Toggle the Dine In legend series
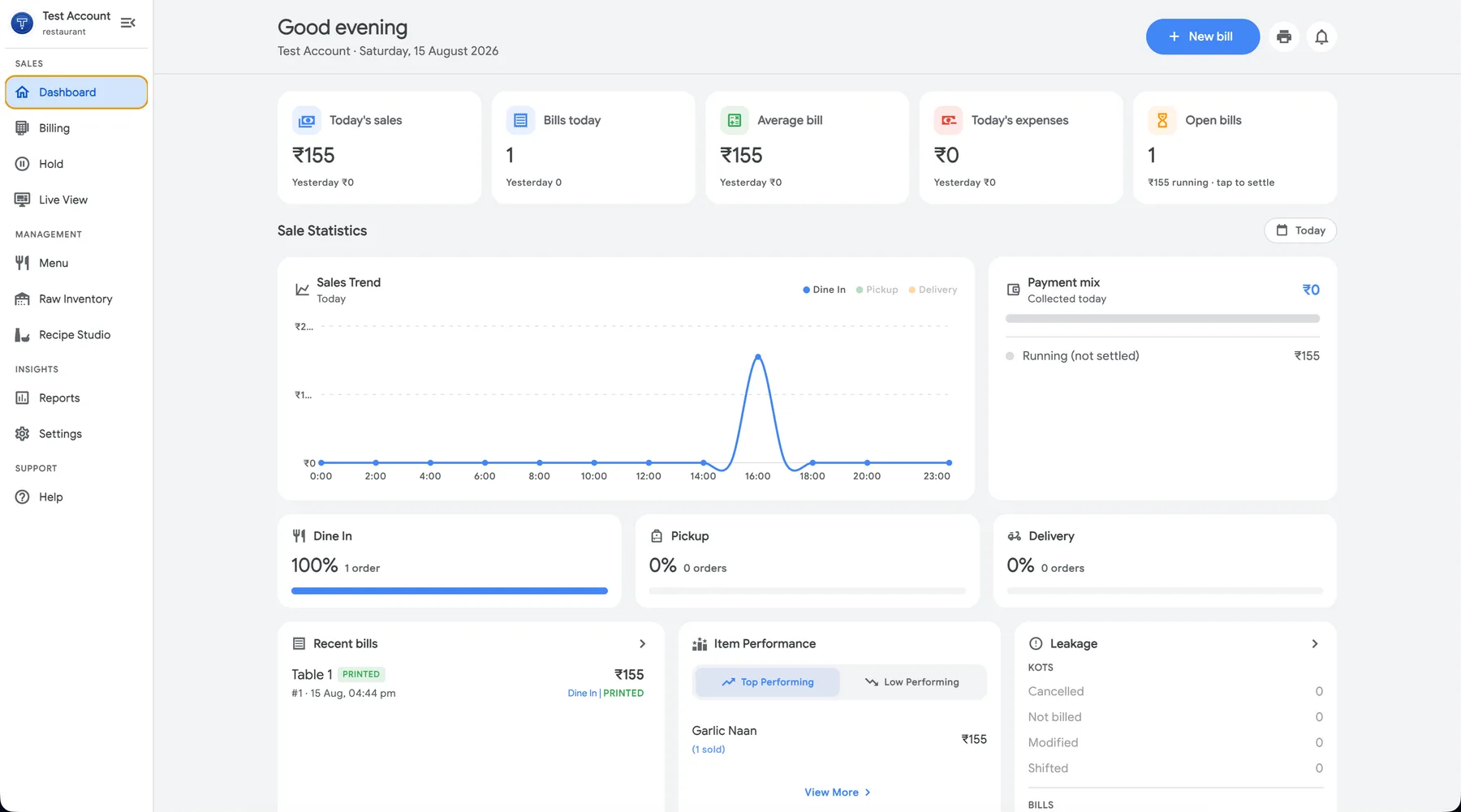Screen dimensions: 1461x812 824,290
